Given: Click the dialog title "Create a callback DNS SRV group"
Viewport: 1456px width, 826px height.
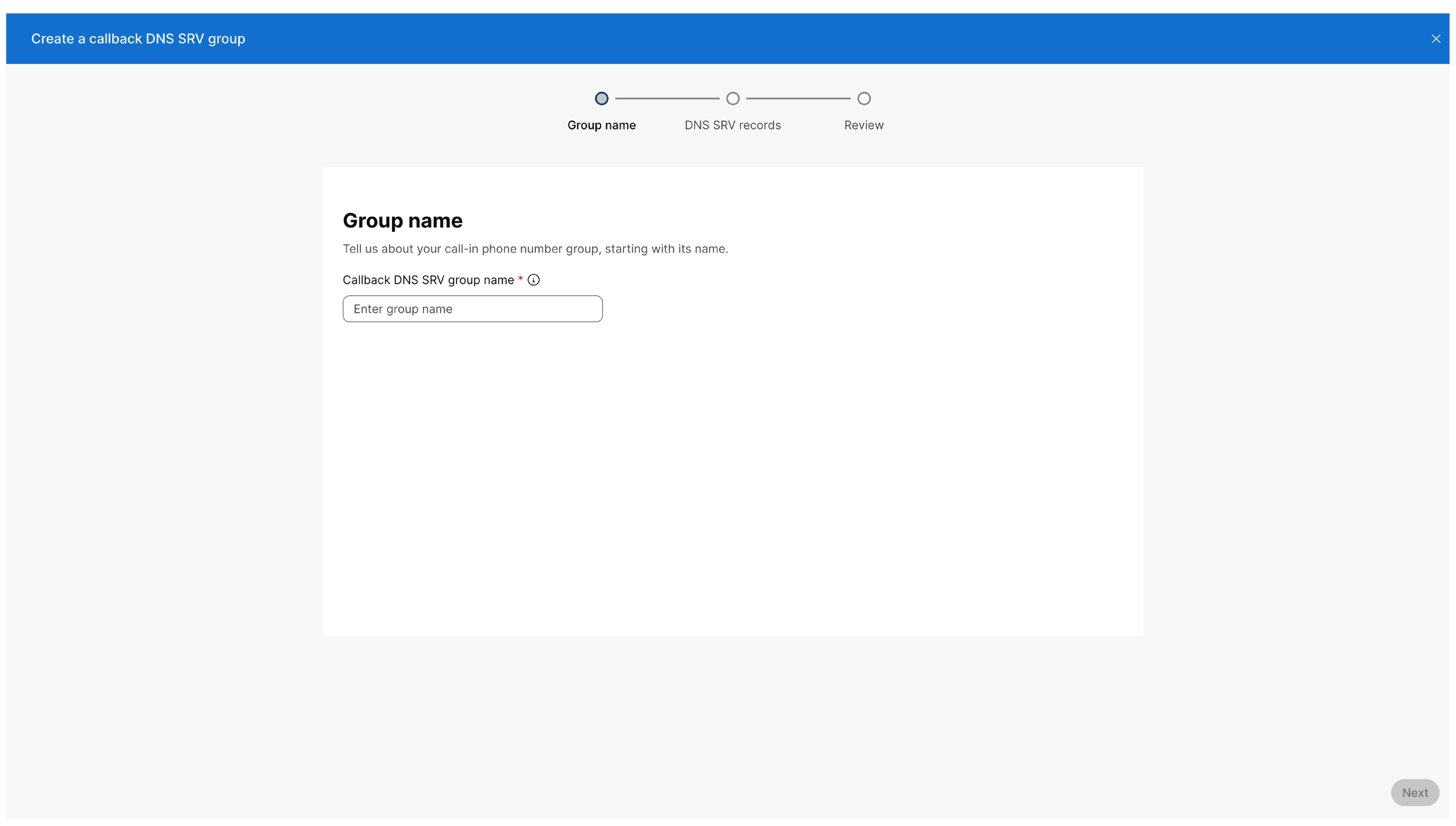Looking at the screenshot, I should point(138,39).
